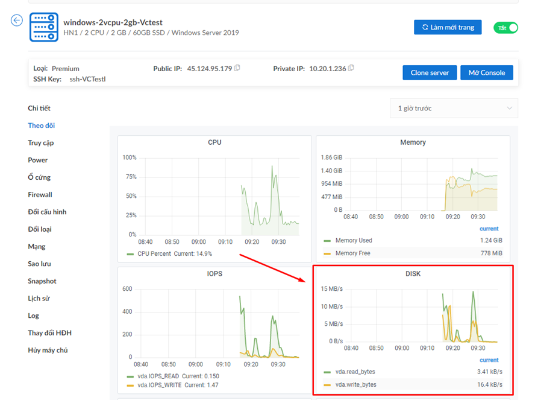The width and height of the screenshot is (535, 400).
Task: Click the 'Premium' type value
Action: point(65,68)
